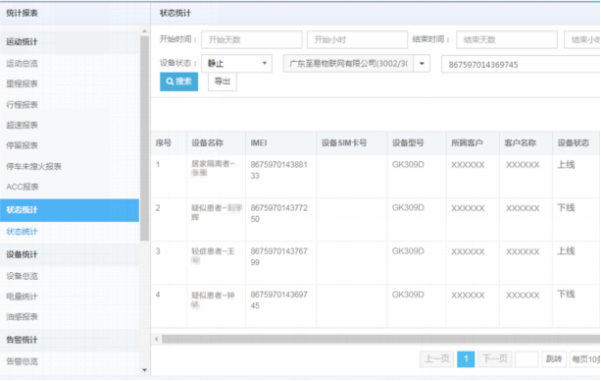Click the IMEI field 867597014369745
This screenshot has width=601, height=381.
point(521,64)
